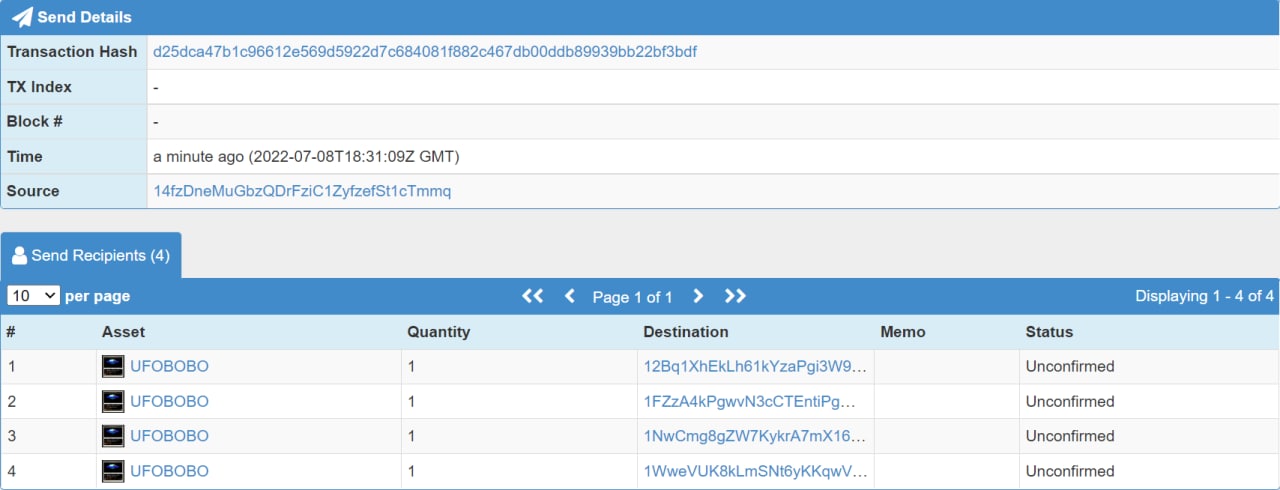This screenshot has height=490, width=1280.
Task: Go to previous page arrow
Action: (x=570, y=296)
